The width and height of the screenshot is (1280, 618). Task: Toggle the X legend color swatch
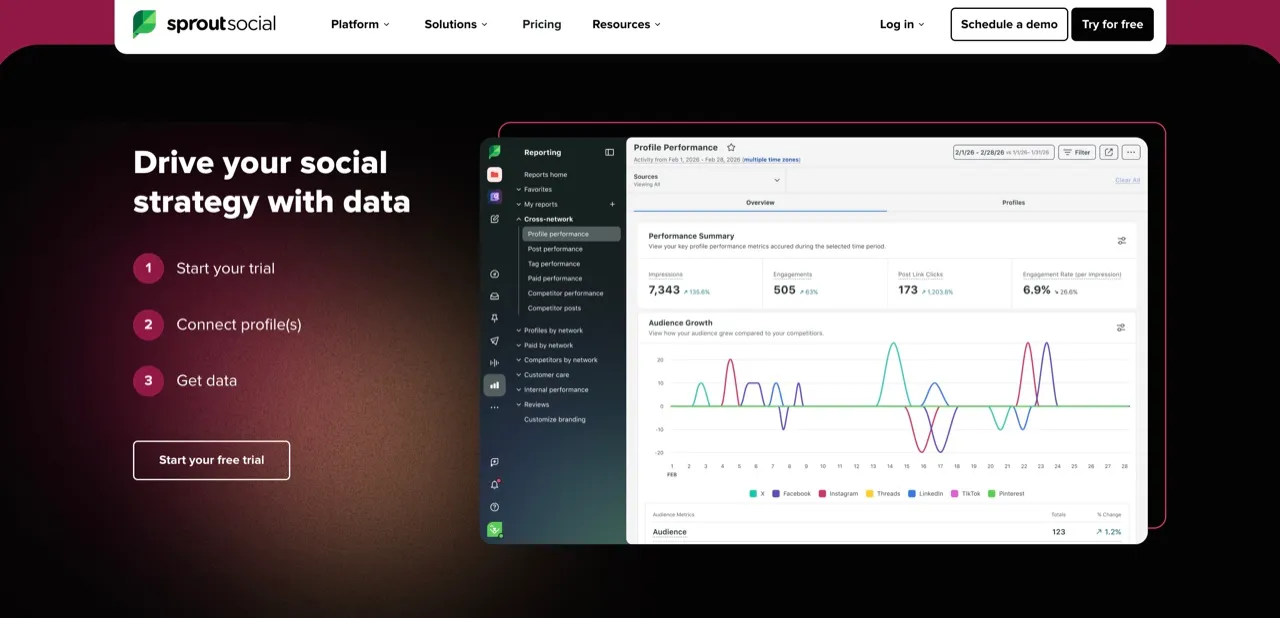point(753,494)
